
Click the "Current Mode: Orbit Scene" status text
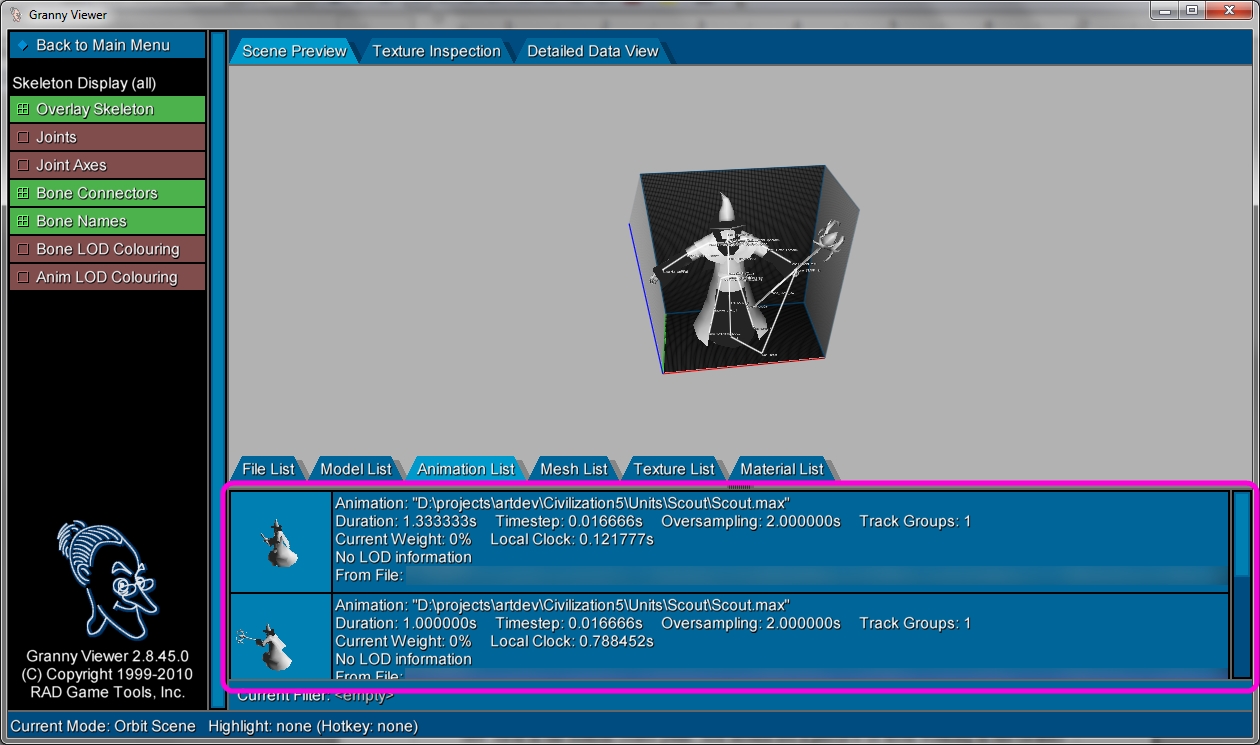click(x=103, y=726)
